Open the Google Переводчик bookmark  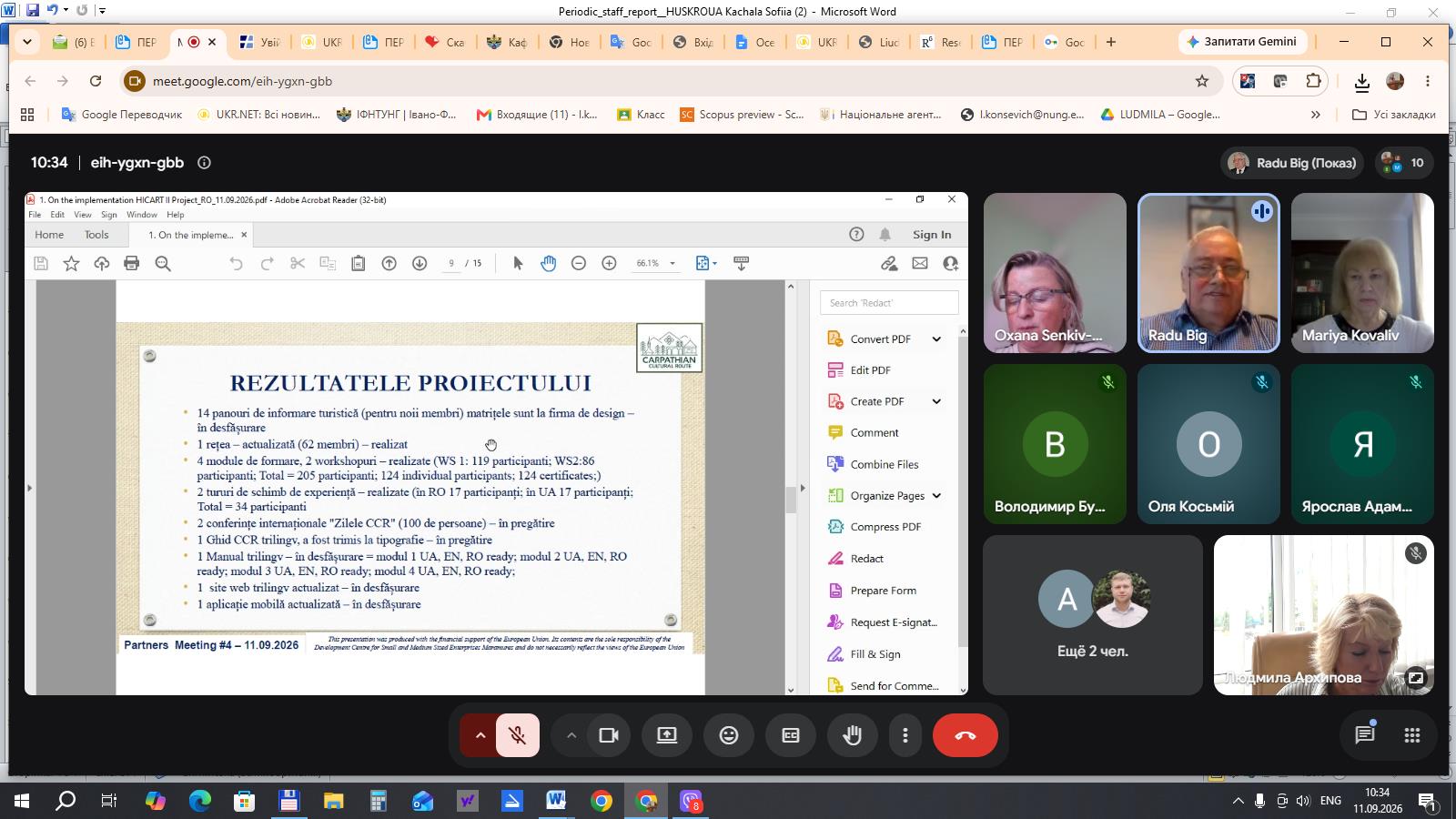point(121,115)
